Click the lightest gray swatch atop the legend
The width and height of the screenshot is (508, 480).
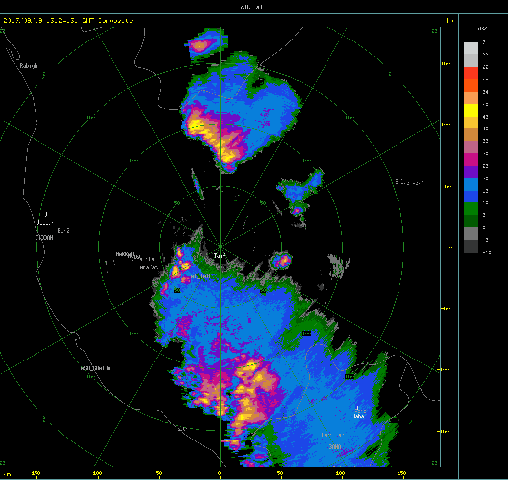click(471, 48)
